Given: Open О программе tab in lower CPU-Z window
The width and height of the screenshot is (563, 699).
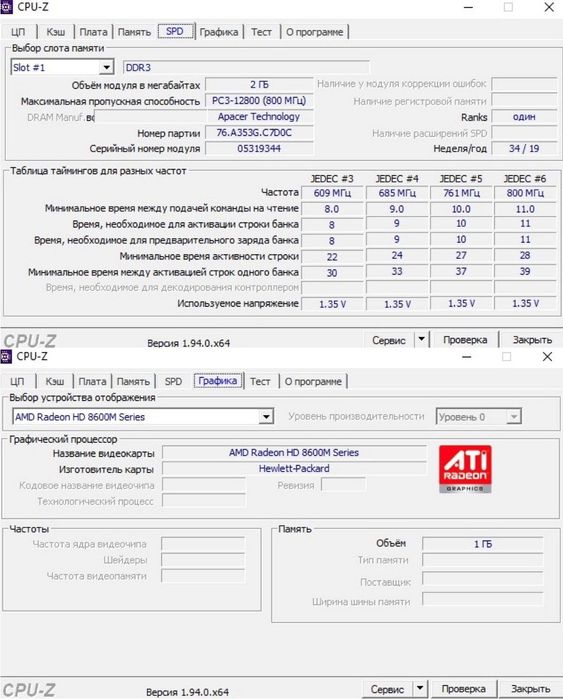Looking at the screenshot, I should 313,382.
